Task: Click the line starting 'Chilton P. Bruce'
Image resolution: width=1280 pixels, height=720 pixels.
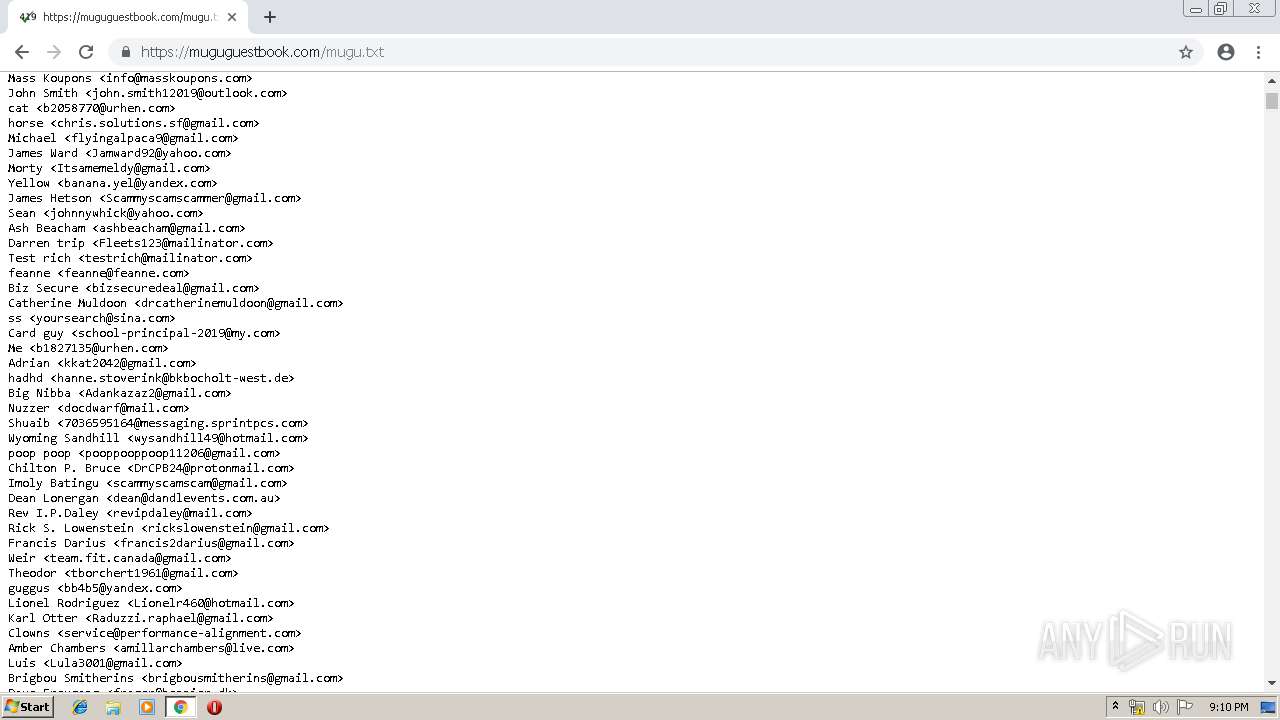Action: [151, 468]
